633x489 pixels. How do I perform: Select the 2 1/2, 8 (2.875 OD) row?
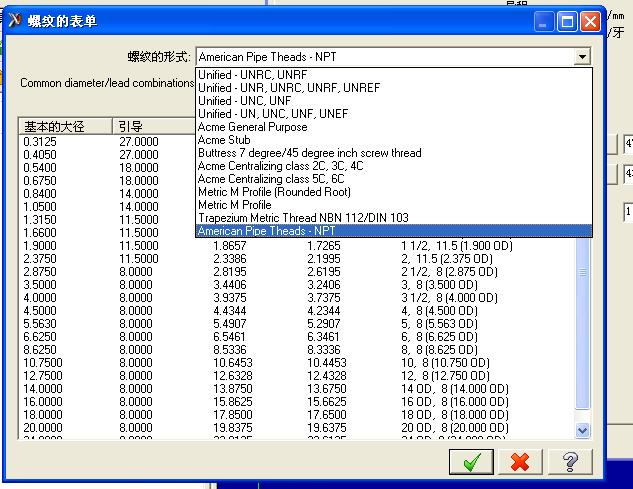coord(297,271)
